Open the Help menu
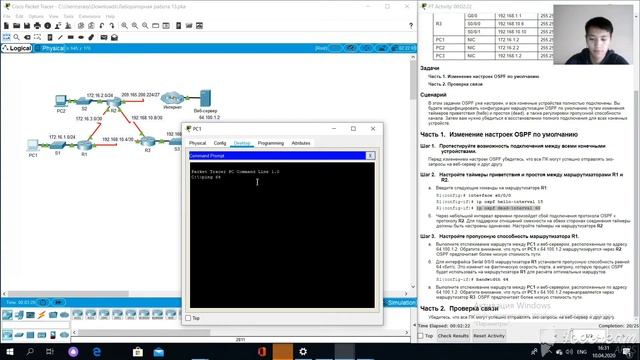Viewport: 640px width, 360px height. [110, 16]
